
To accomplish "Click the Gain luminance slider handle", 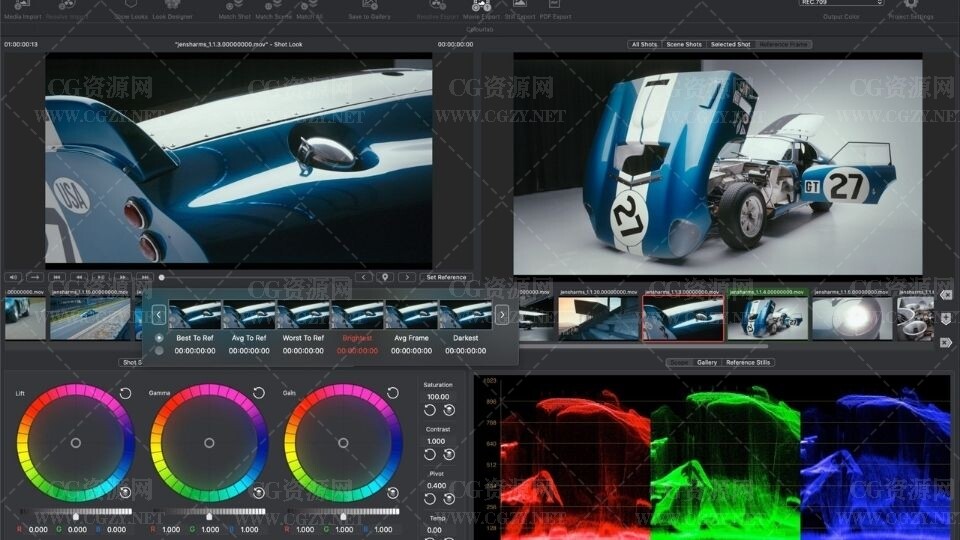I will (x=343, y=516).
